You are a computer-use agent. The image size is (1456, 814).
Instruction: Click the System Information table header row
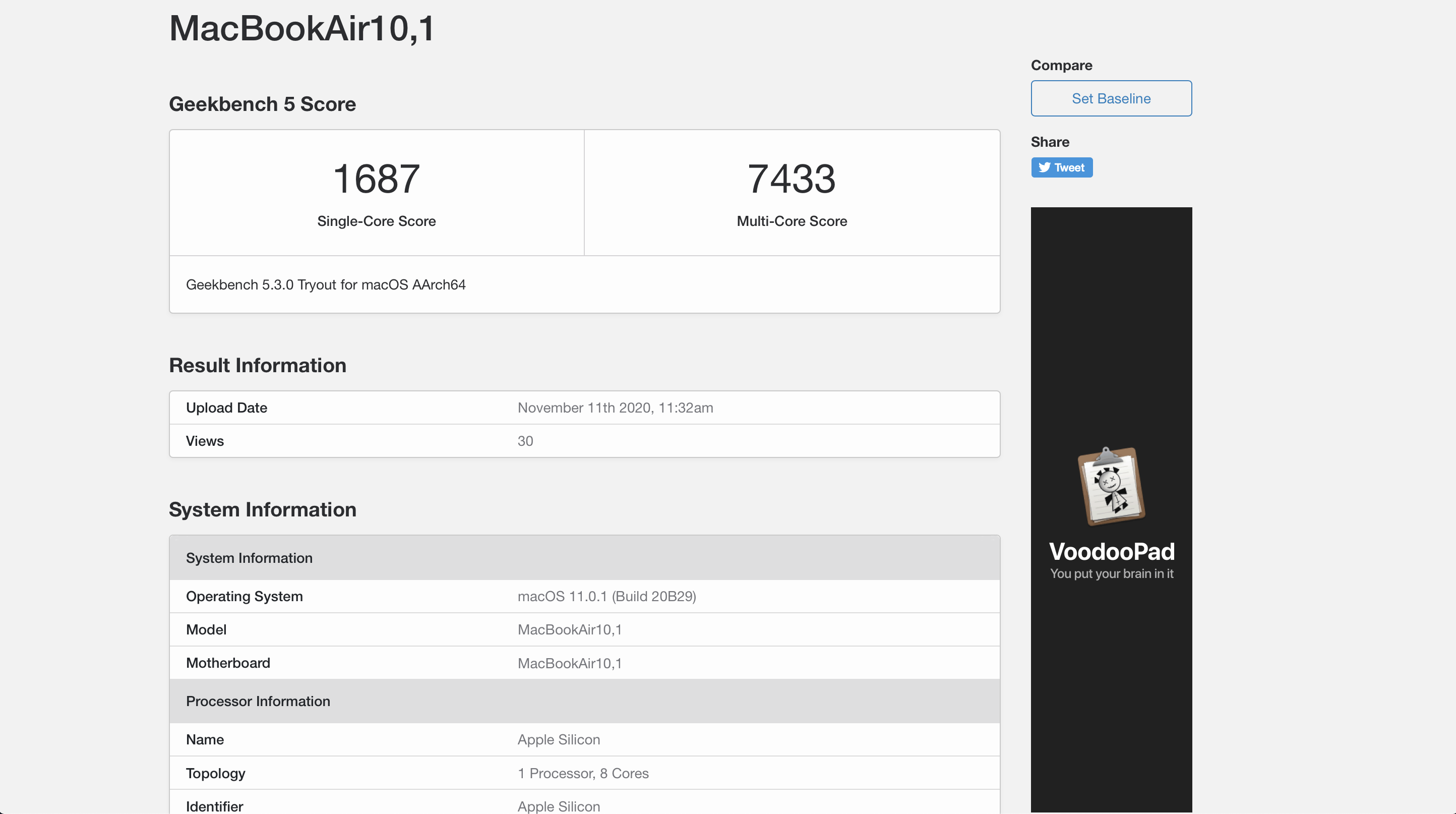[x=584, y=558]
